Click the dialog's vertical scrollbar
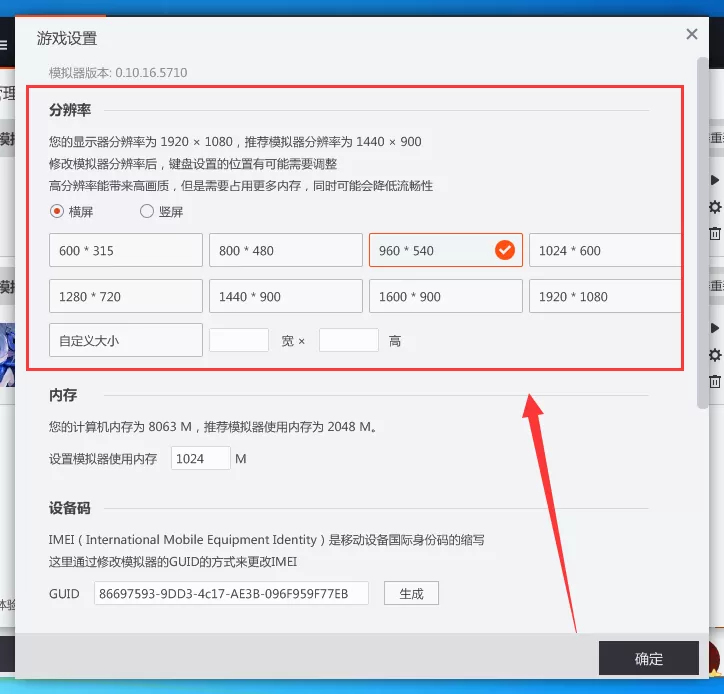 pyautogui.click(x=702, y=233)
